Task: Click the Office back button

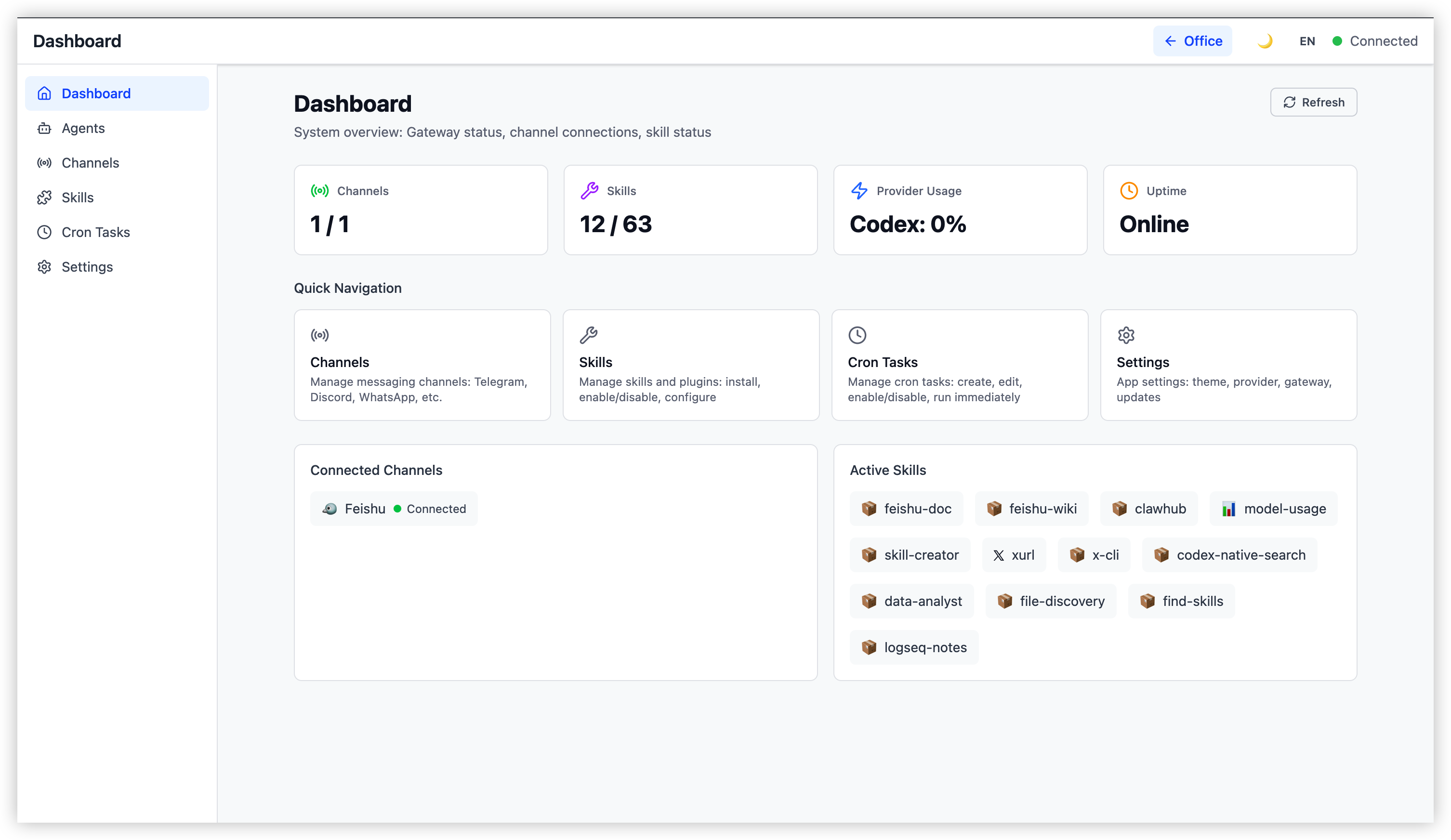Action: 1192,41
